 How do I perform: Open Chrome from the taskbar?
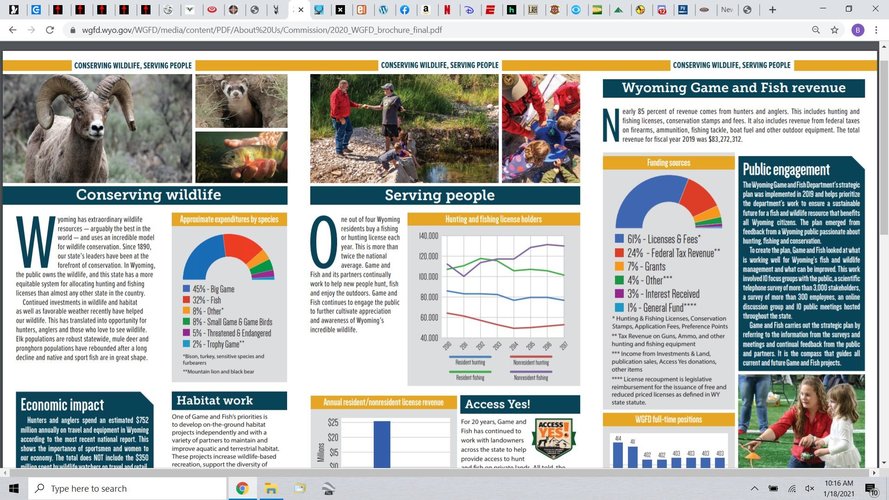coord(242,488)
